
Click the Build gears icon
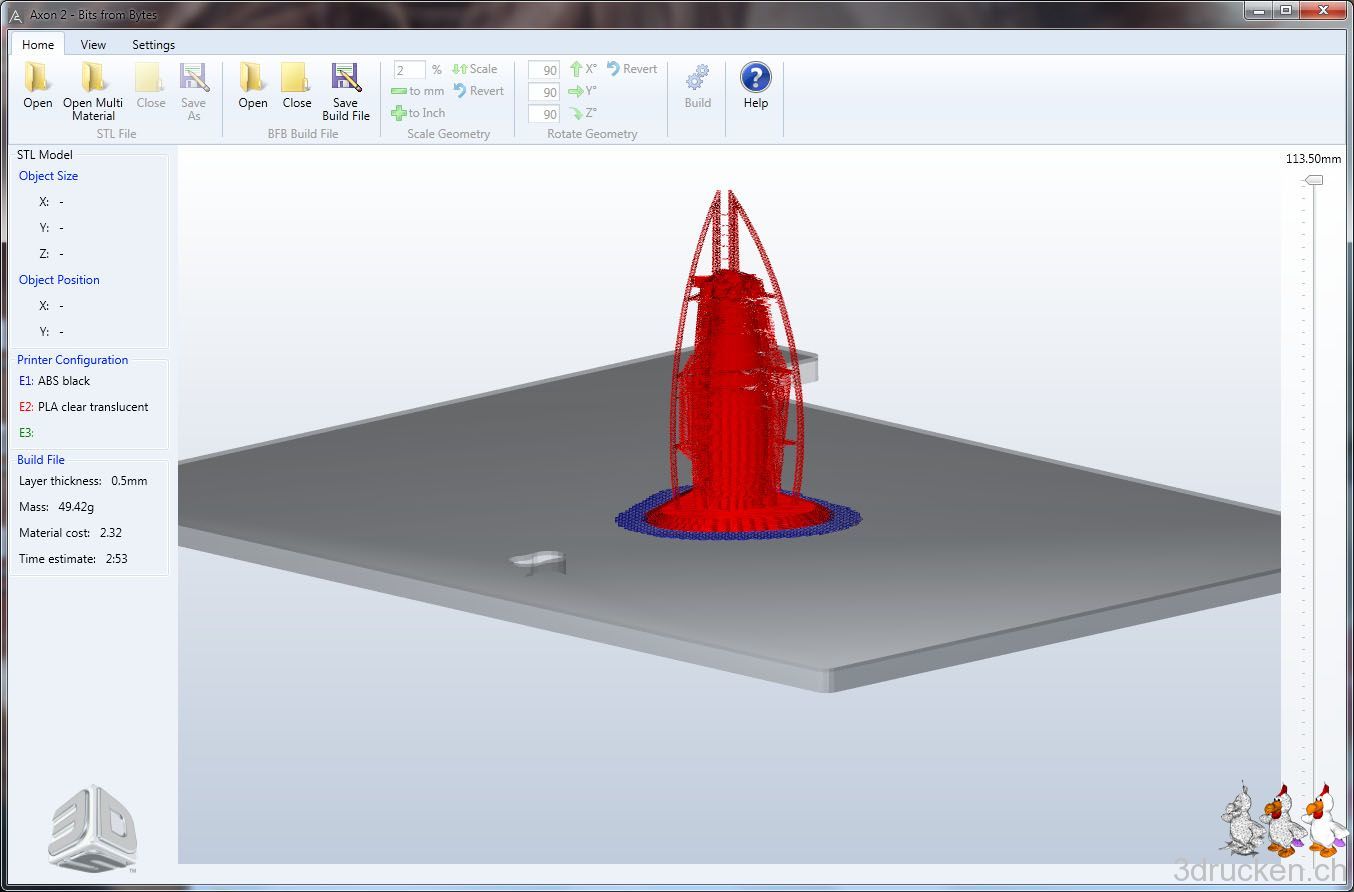tap(698, 78)
